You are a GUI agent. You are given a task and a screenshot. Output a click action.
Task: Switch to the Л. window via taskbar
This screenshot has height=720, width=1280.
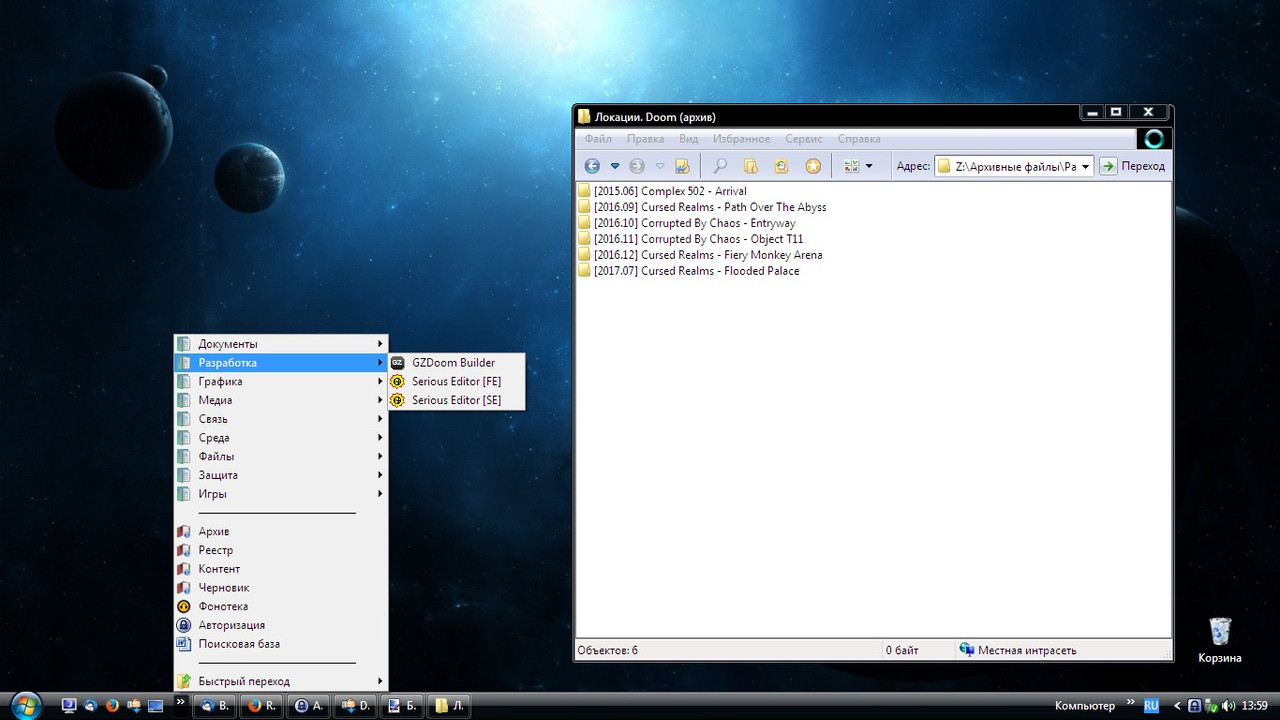448,705
